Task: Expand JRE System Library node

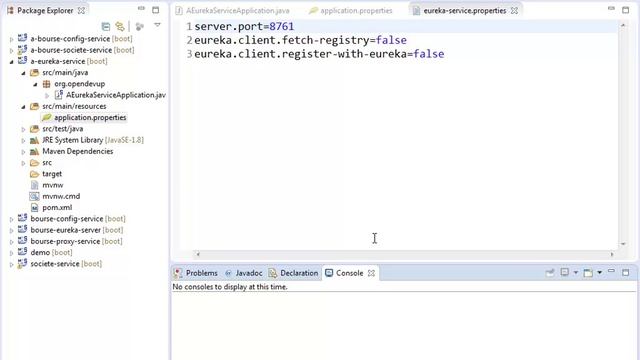Action: coord(23,140)
